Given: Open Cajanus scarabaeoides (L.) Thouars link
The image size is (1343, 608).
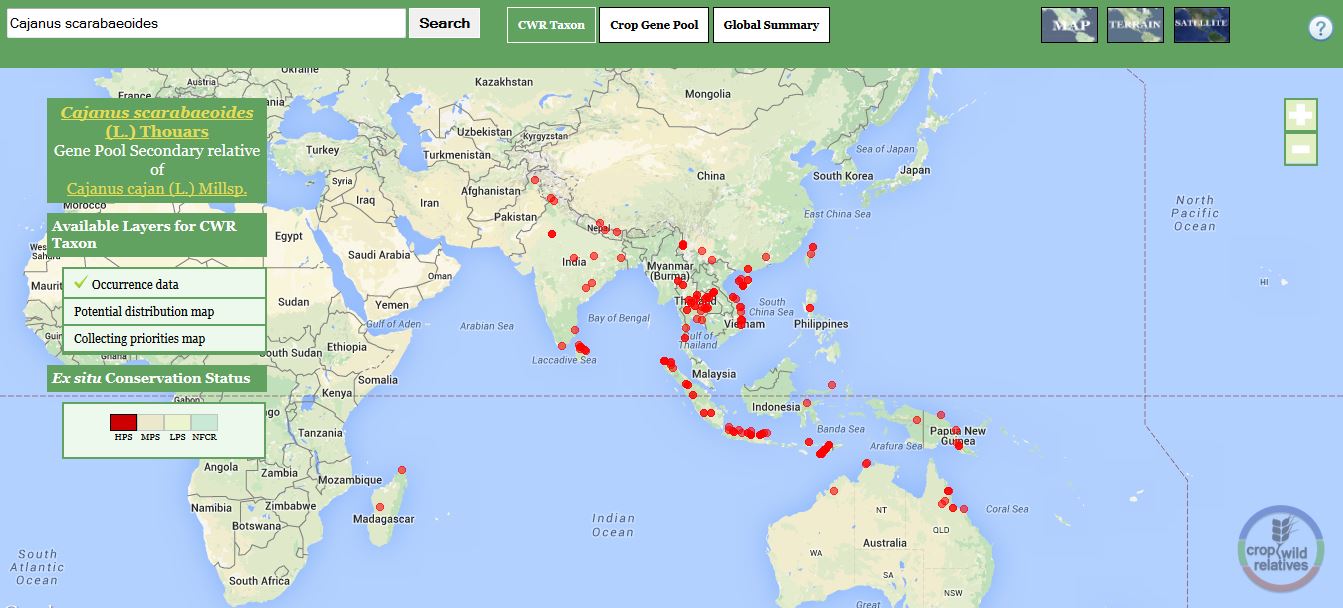Looking at the screenshot, I should point(157,122).
